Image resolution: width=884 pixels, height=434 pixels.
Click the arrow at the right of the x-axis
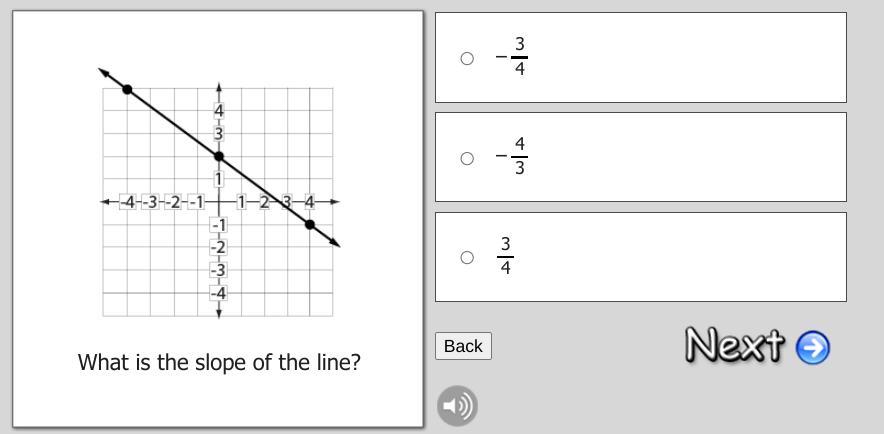point(335,202)
